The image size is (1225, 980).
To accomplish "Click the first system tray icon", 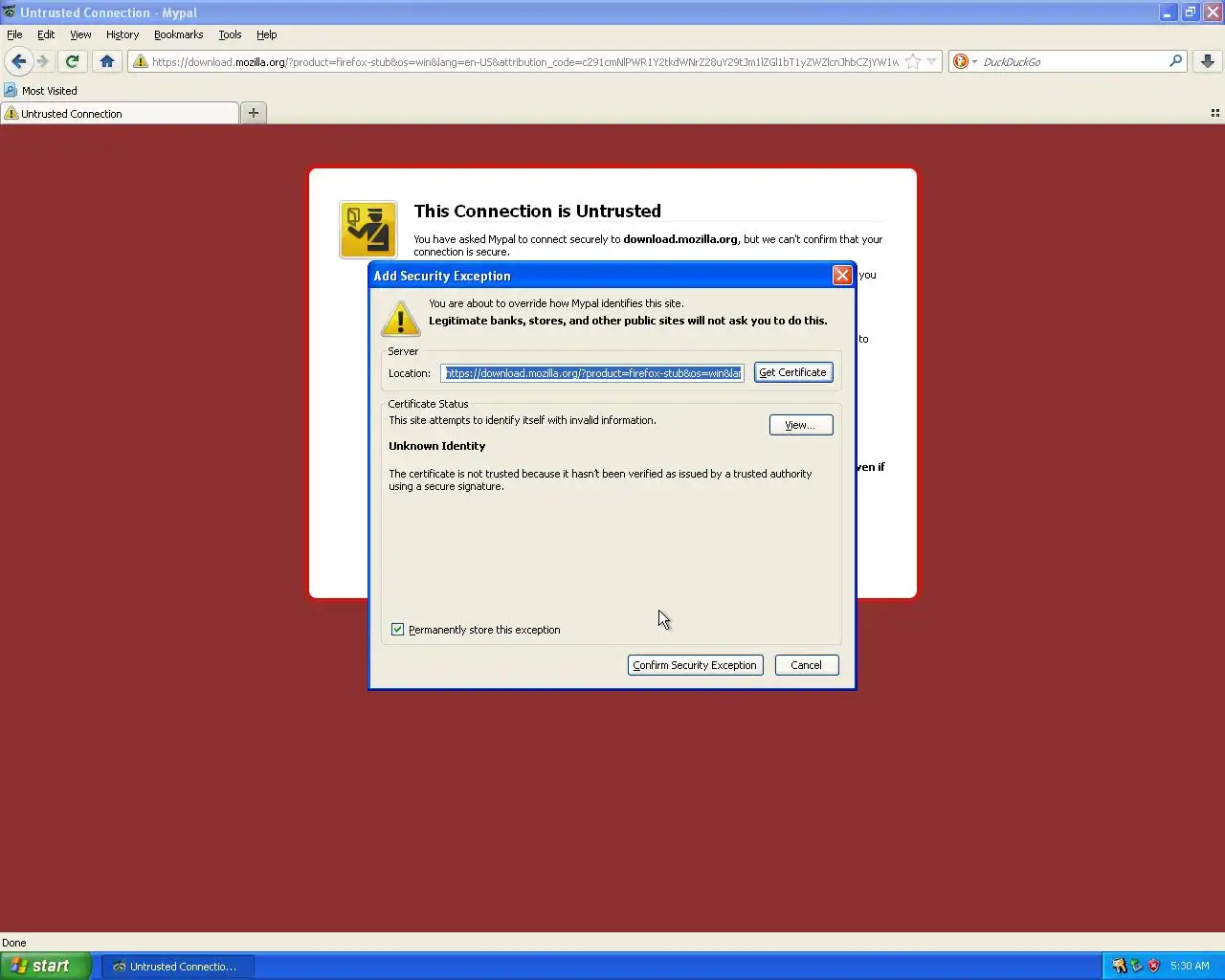I will [1119, 966].
